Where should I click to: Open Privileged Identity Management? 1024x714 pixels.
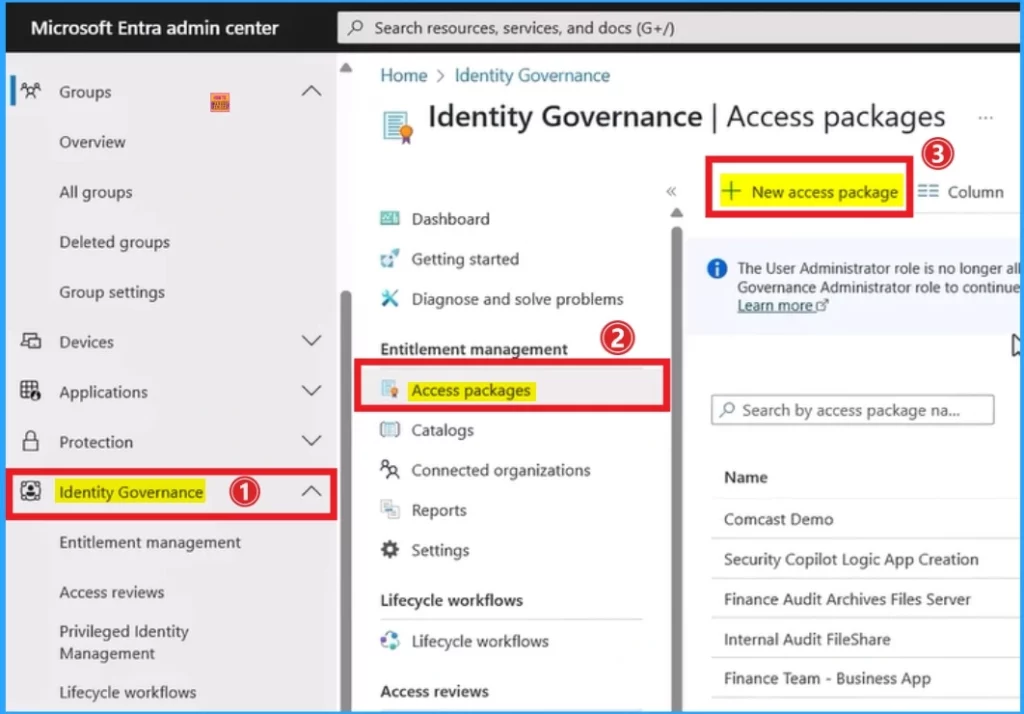pyautogui.click(x=124, y=642)
